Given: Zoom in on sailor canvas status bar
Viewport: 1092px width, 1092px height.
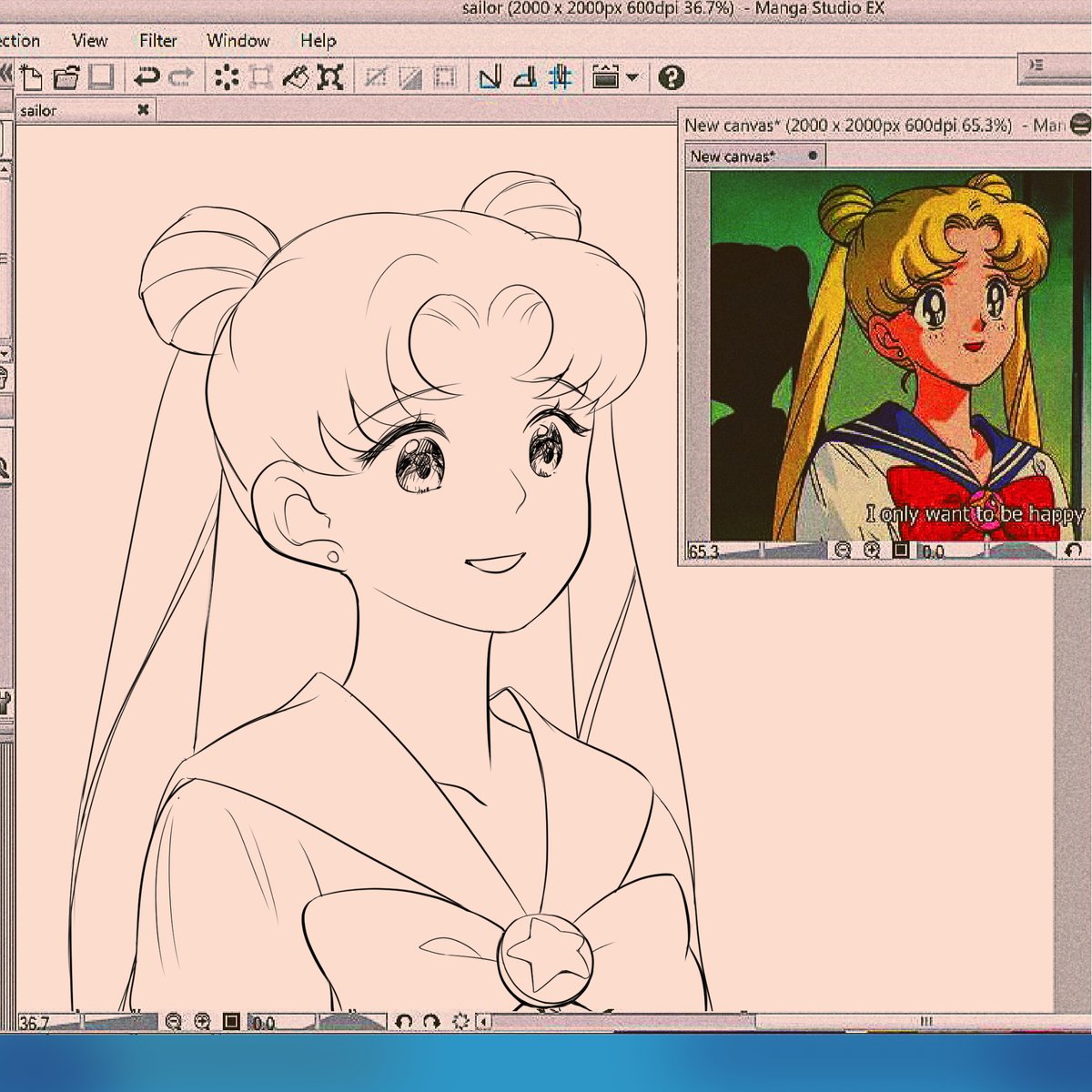Looking at the screenshot, I should tap(202, 1022).
